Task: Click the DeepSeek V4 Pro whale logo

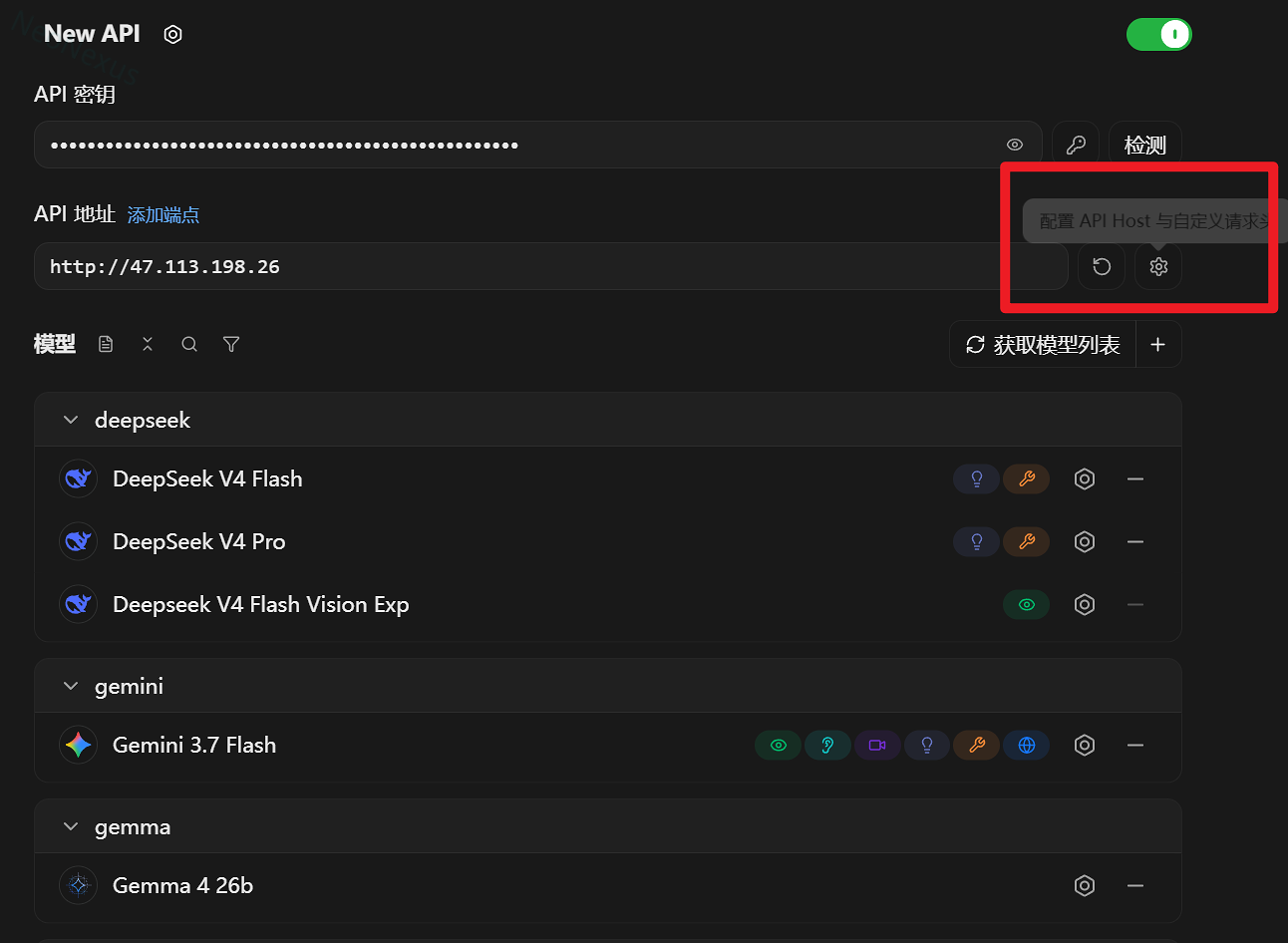Action: [x=78, y=541]
